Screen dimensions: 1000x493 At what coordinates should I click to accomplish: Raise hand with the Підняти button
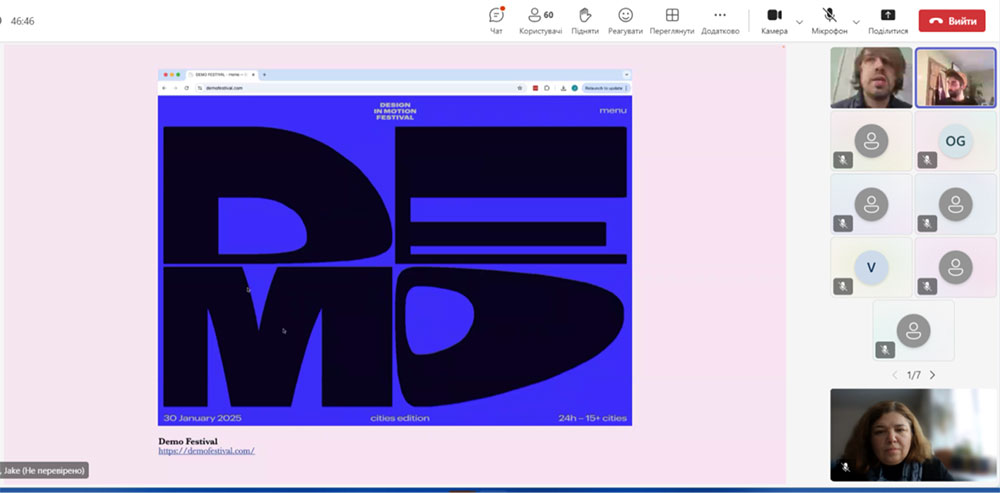pos(585,21)
